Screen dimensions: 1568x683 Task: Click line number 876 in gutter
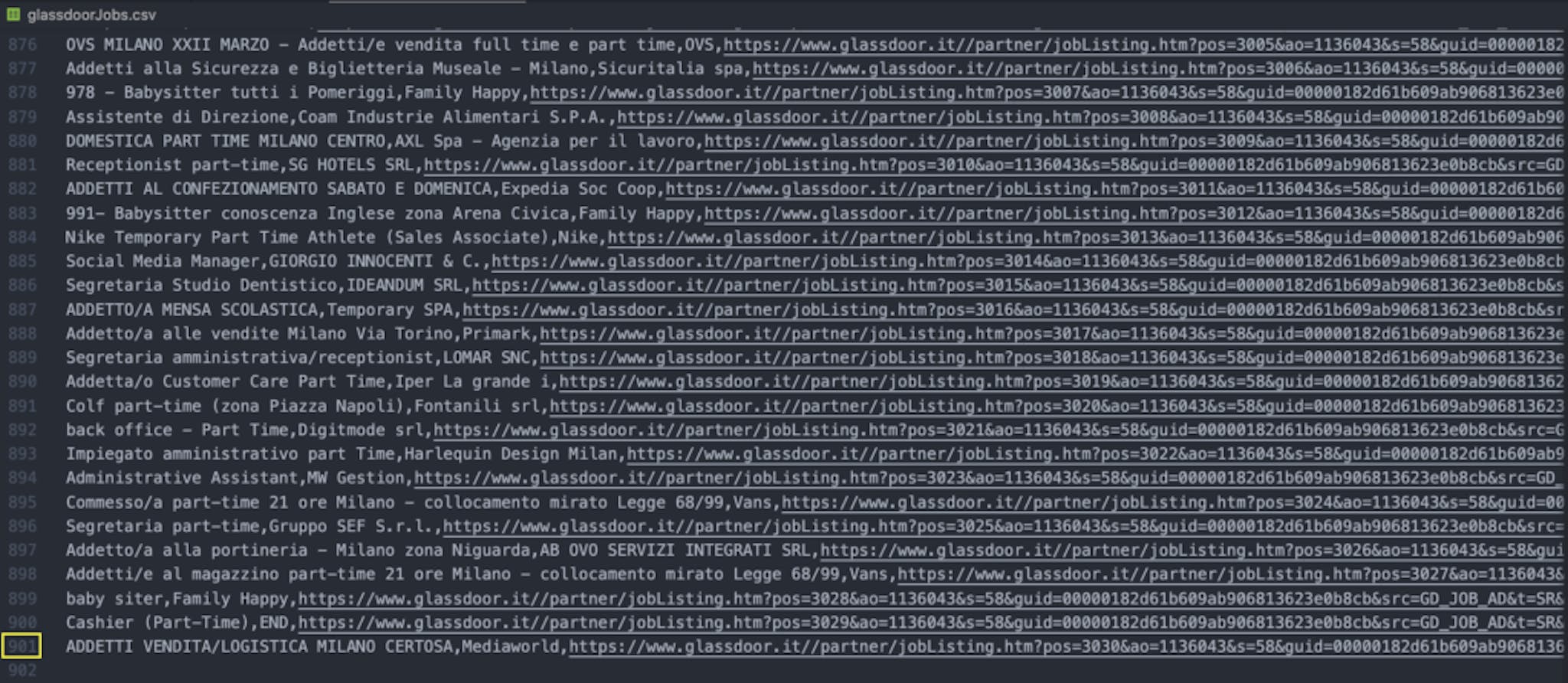(x=22, y=44)
